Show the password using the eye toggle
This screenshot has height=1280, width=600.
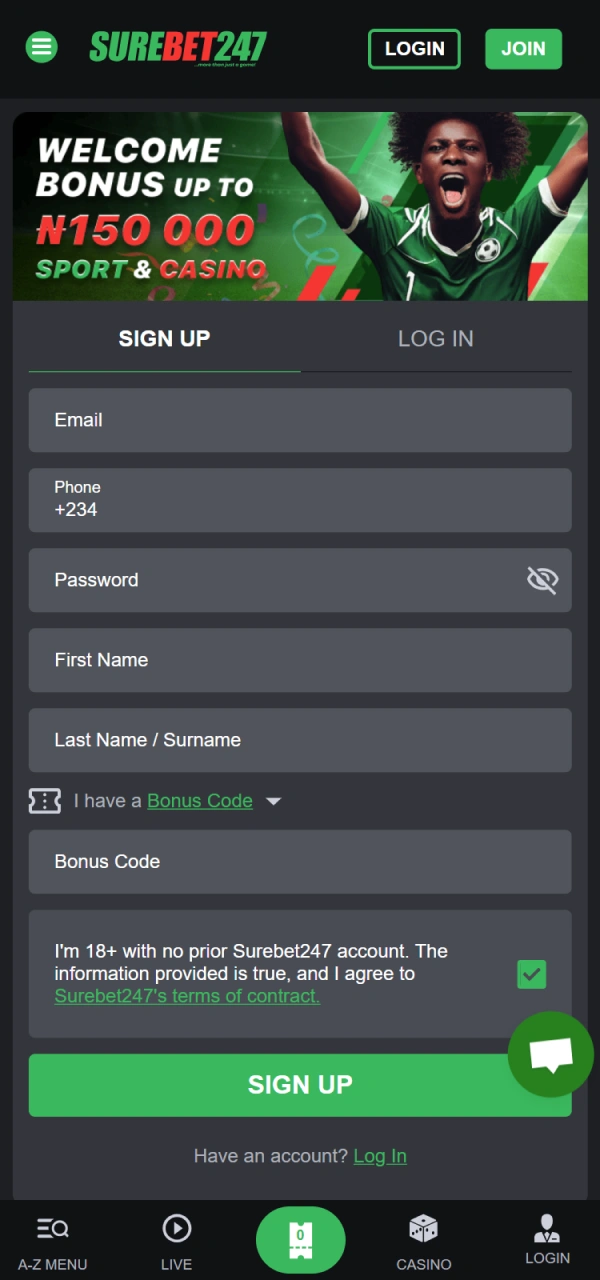(x=542, y=579)
